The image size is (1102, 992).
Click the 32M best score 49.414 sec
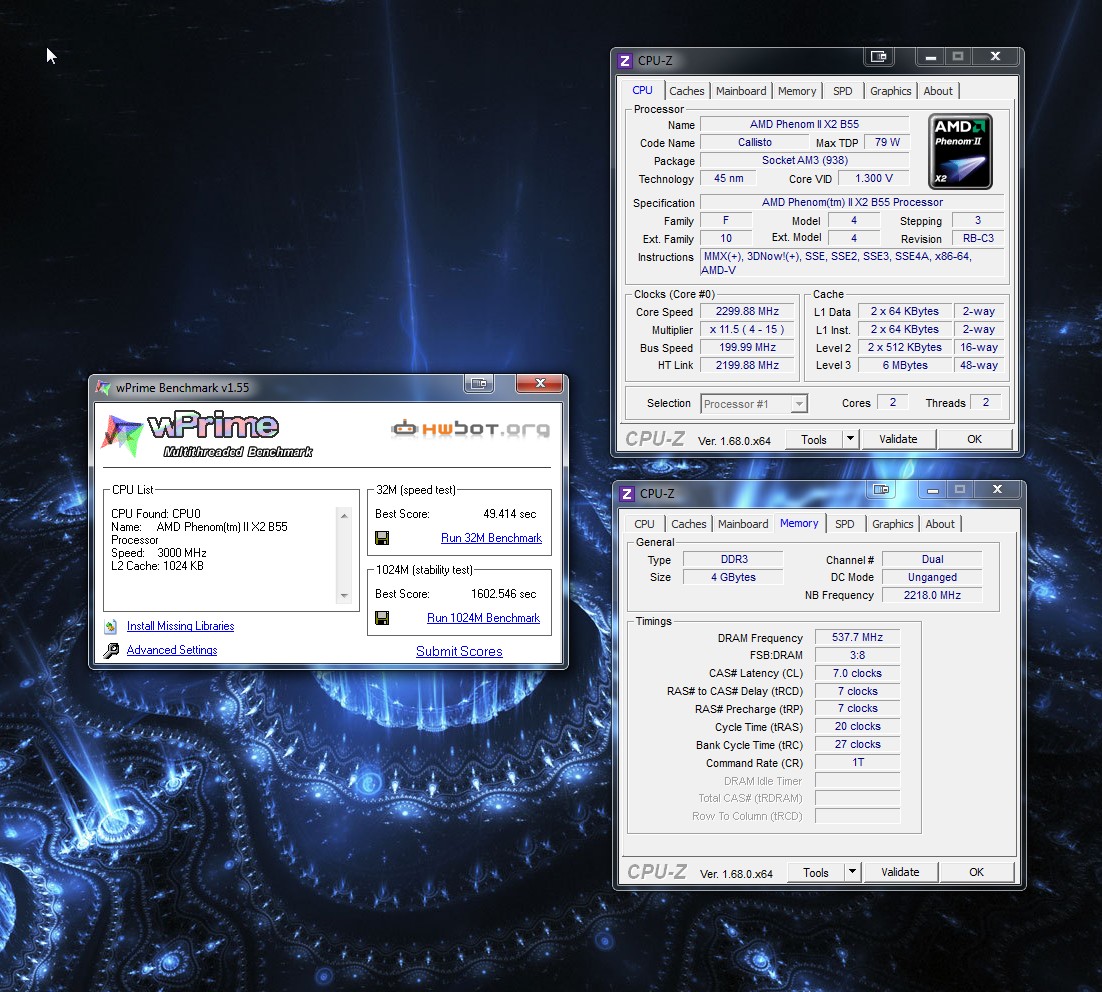click(510, 514)
